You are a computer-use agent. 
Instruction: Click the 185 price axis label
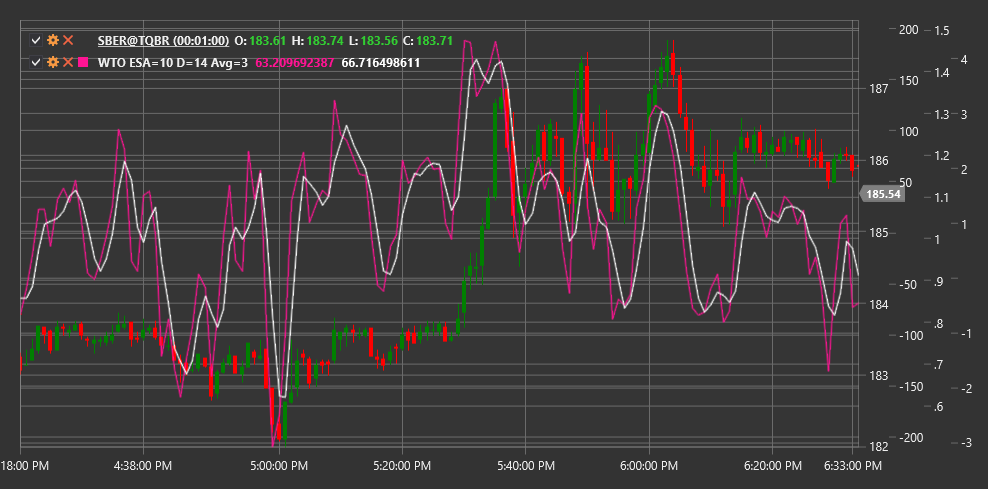tap(878, 233)
